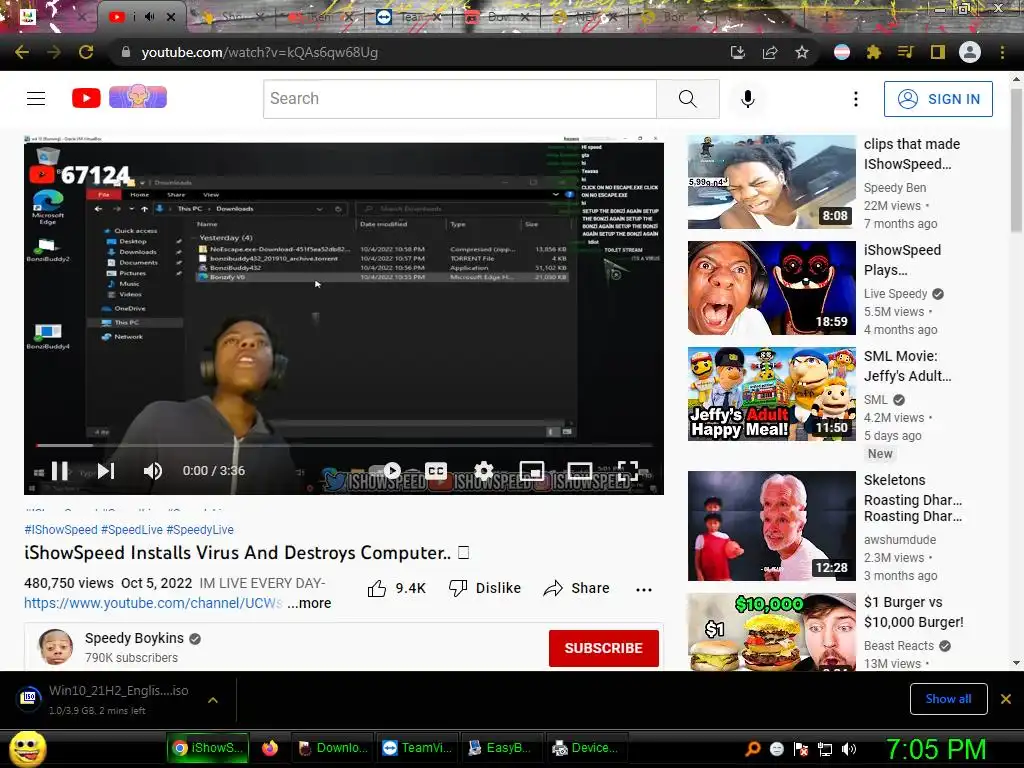Open the channel URL in description

pyautogui.click(x=153, y=603)
